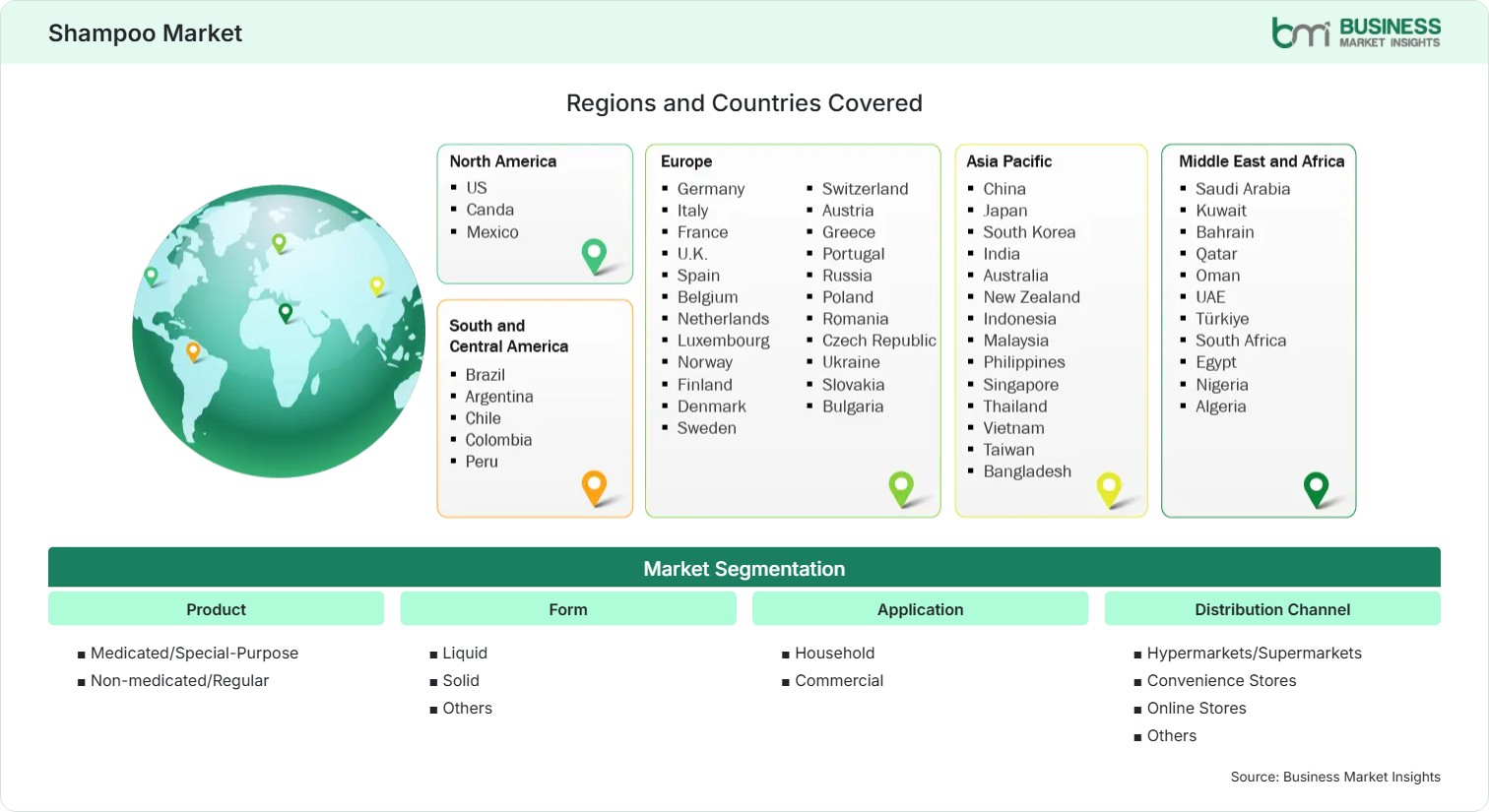This screenshot has height=812, width=1489.
Task: Click Liquid under Form
Action: coord(465,653)
